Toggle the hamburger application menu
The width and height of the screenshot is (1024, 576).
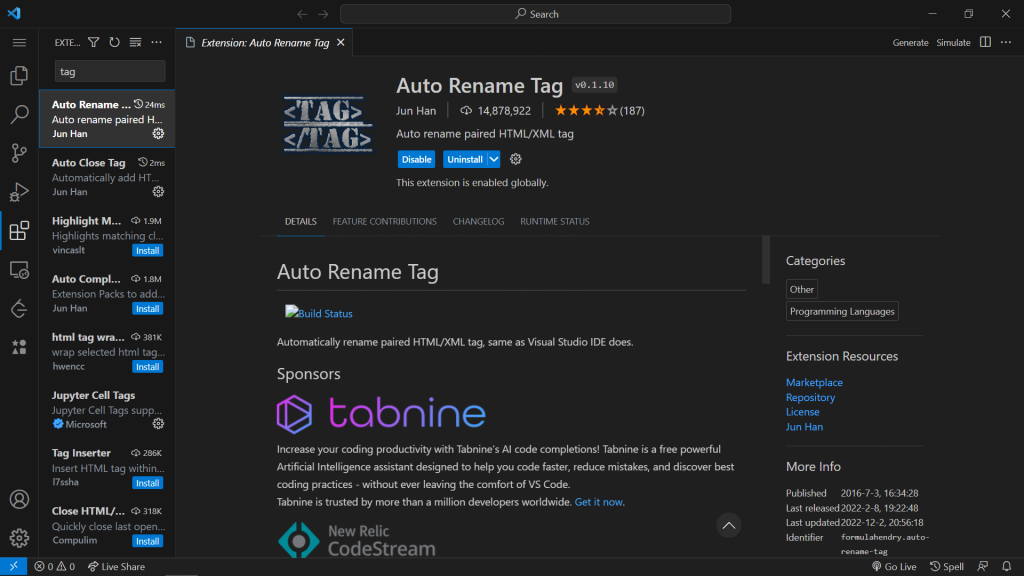(x=19, y=42)
